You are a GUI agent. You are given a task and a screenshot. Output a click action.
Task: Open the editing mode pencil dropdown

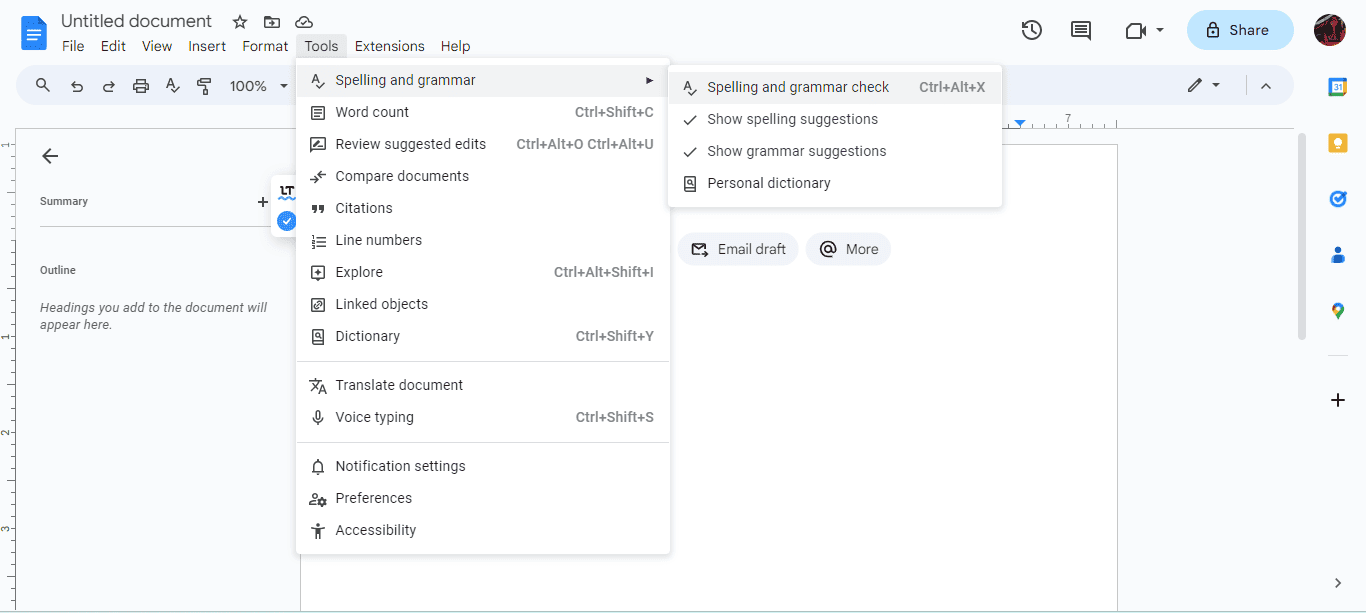point(1205,85)
